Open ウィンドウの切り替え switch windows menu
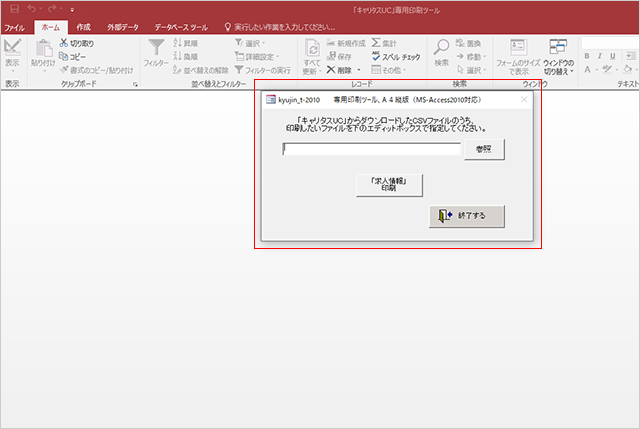The width and height of the screenshot is (640, 429). point(558,57)
